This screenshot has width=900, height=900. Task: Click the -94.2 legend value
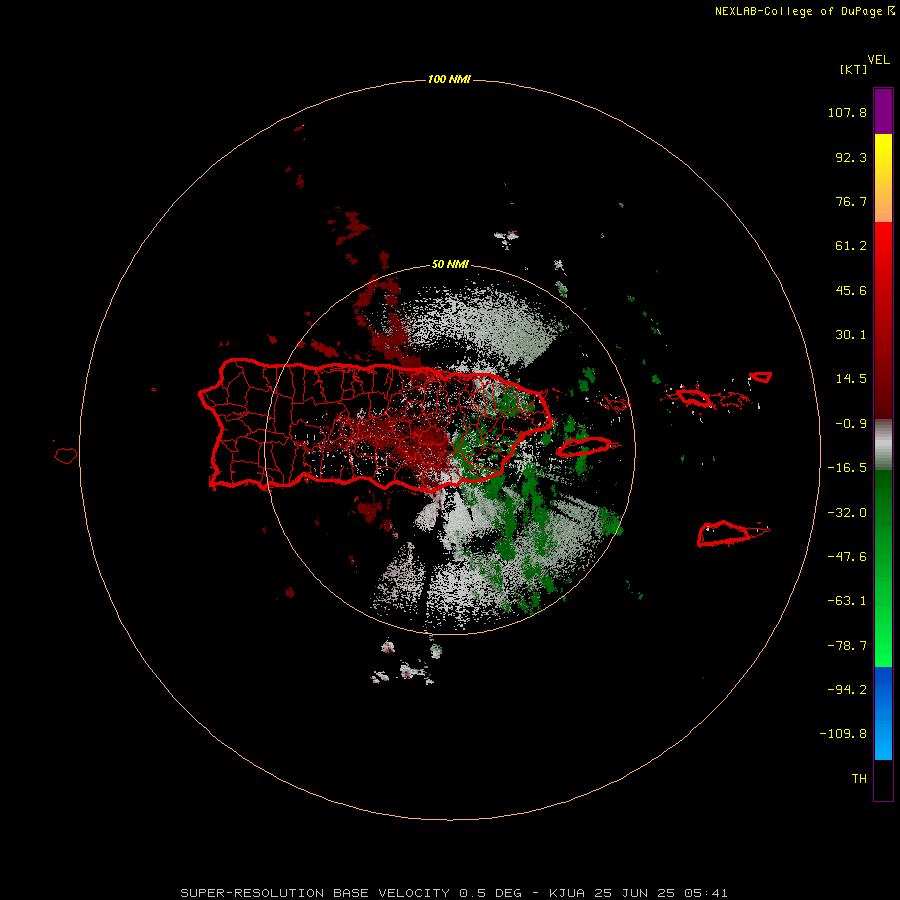847,689
